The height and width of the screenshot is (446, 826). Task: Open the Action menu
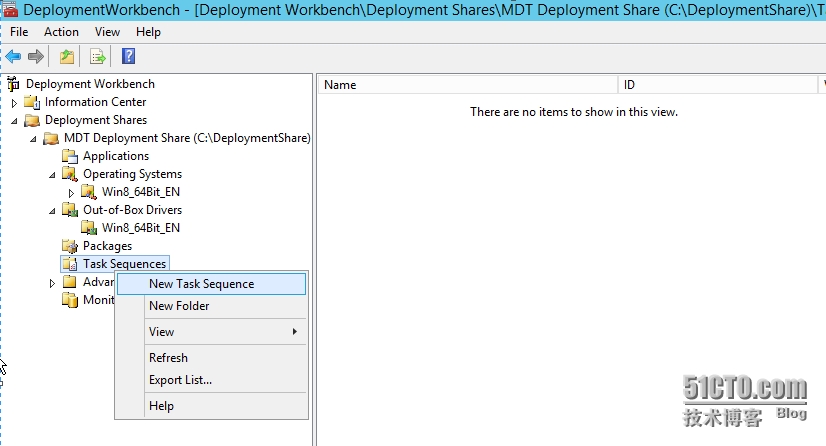[61, 32]
